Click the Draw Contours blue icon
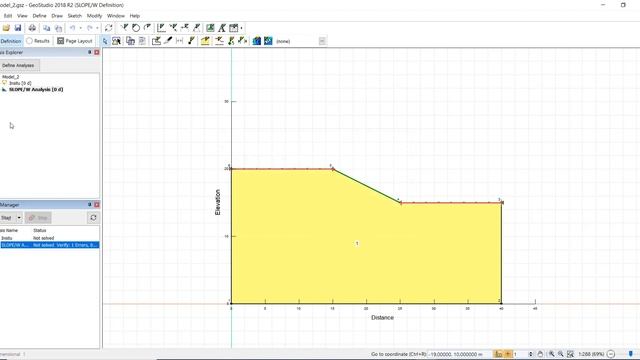This screenshot has height=360, width=640. 268,41
